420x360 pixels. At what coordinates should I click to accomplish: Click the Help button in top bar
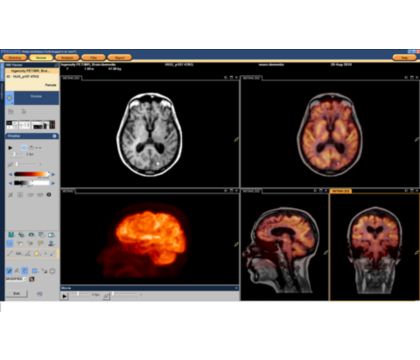click(404, 58)
